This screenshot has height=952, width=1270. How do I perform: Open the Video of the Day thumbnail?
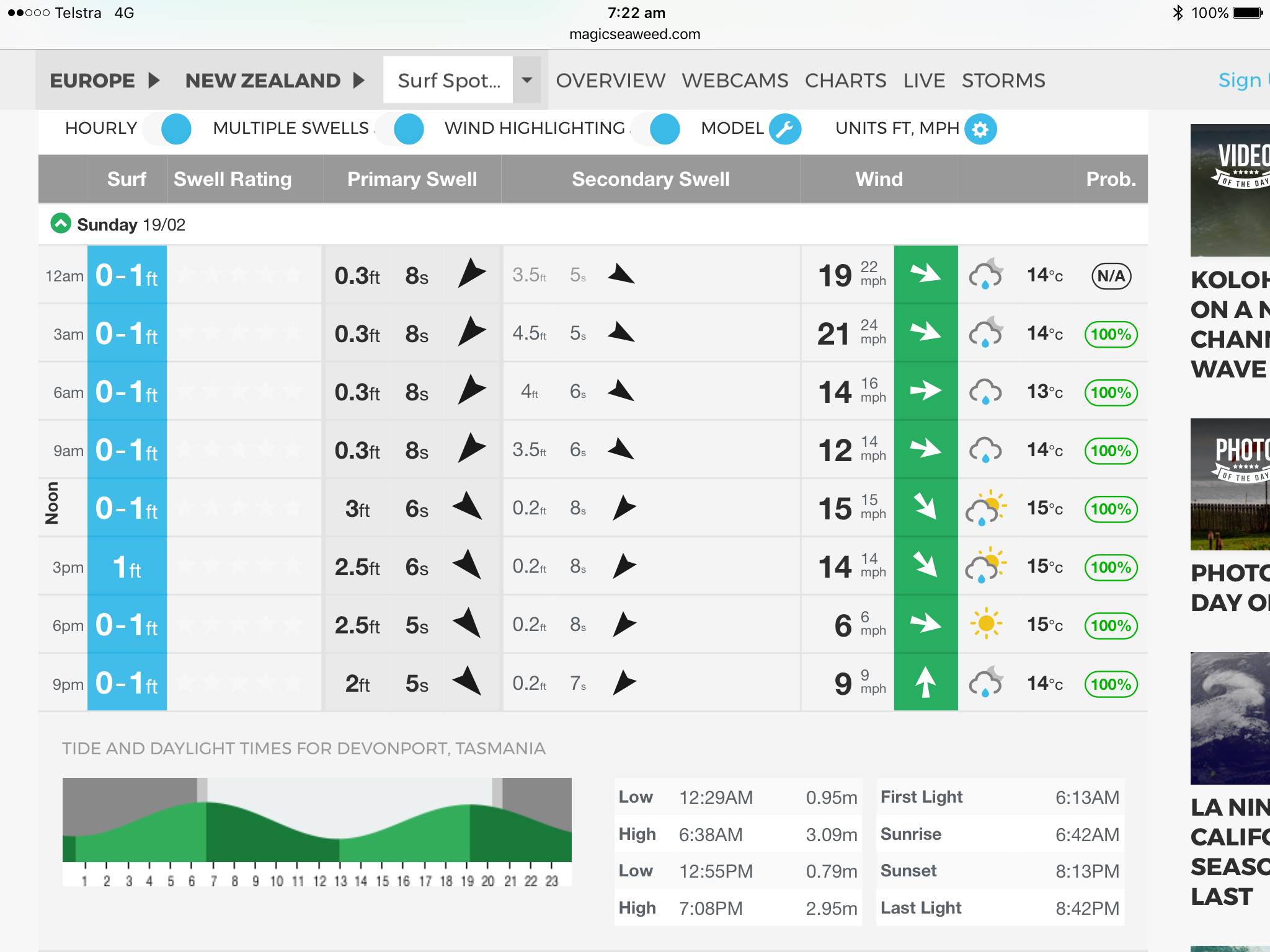click(1230, 189)
